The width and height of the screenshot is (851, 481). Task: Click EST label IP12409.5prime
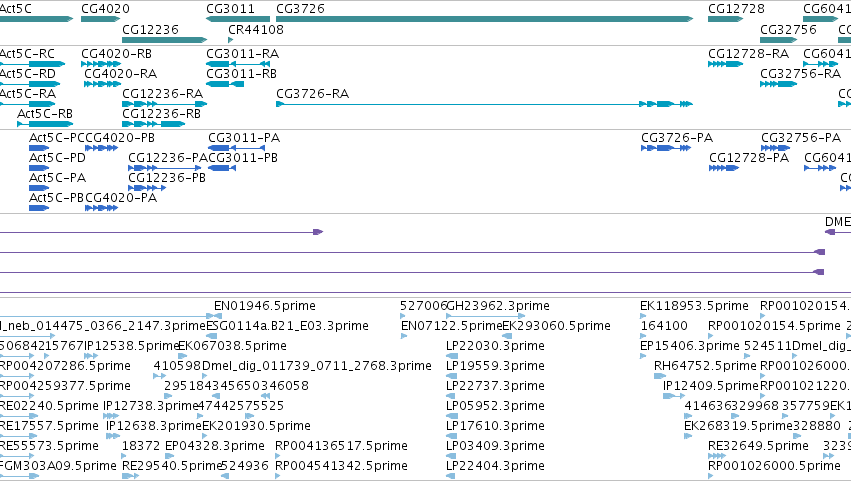(x=710, y=386)
